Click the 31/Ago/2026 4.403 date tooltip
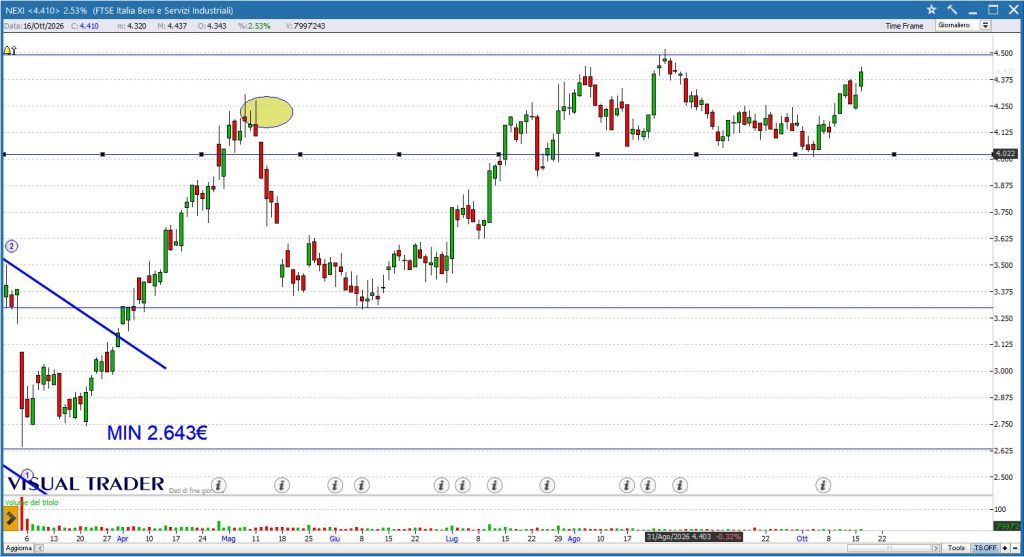Viewport: 1024px width, 557px height. (694, 537)
